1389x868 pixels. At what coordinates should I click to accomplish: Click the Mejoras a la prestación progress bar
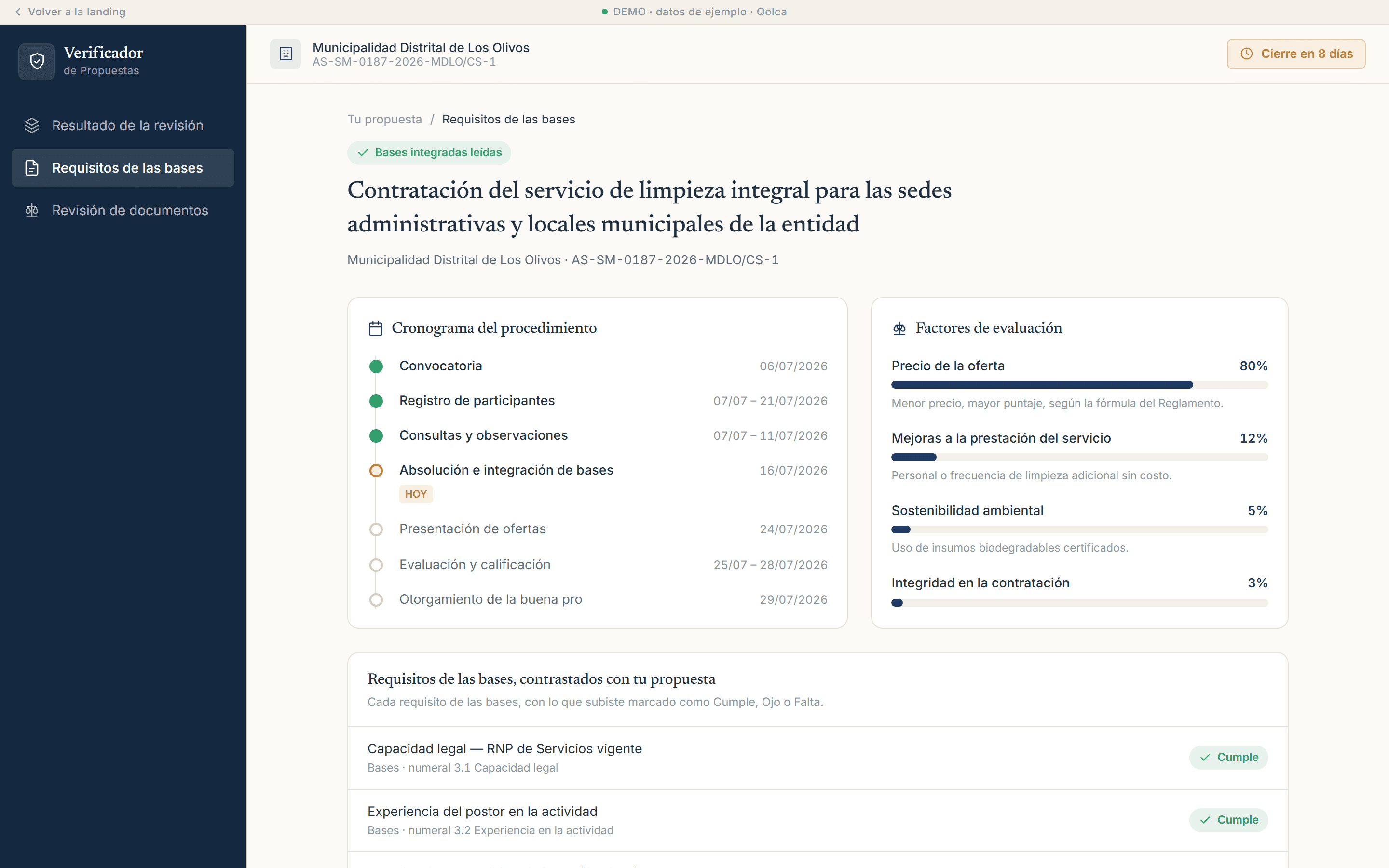click(x=1079, y=458)
